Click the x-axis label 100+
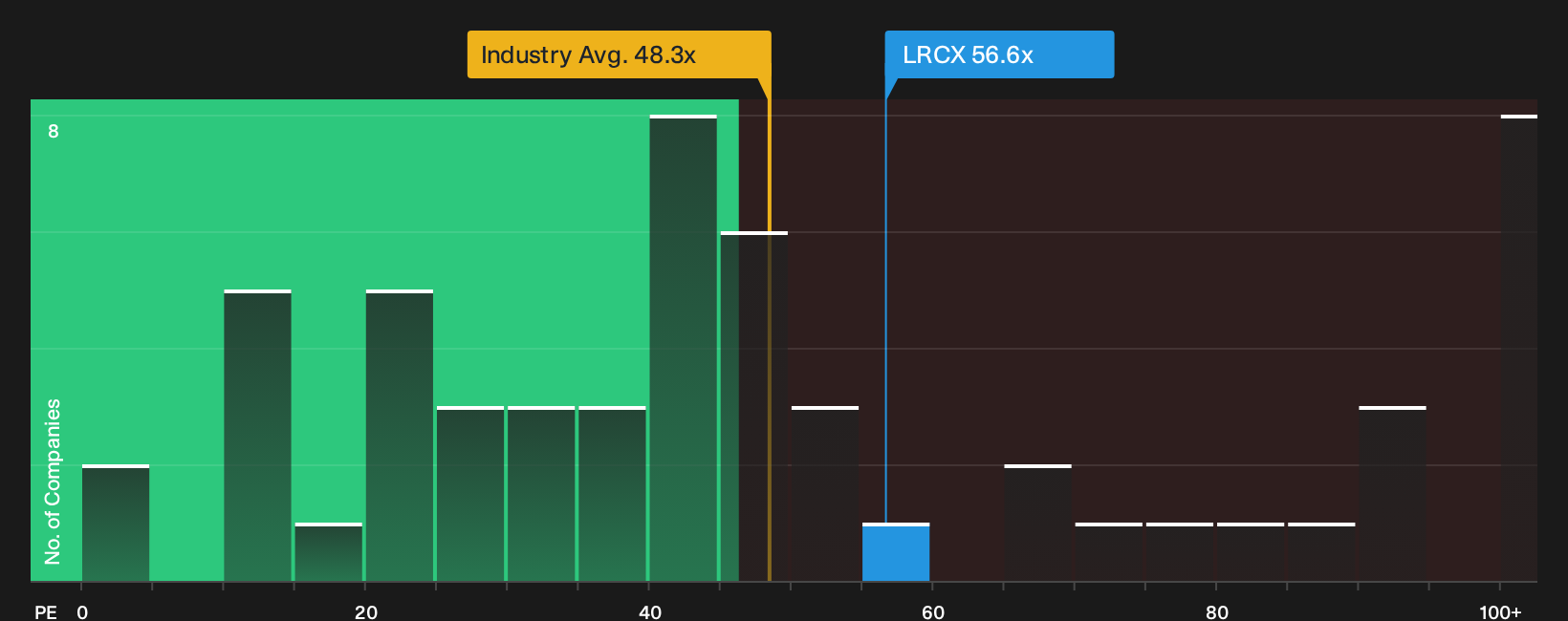1568x621 pixels. coord(1500,611)
